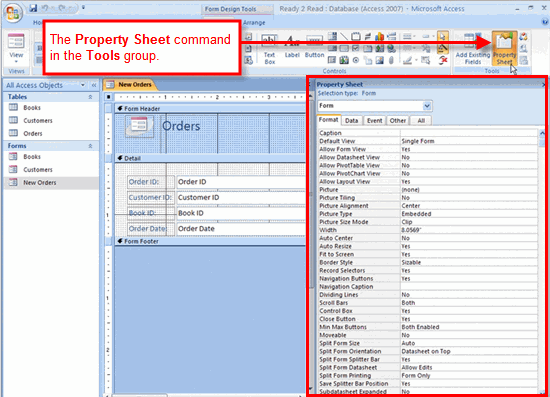The width and height of the screenshot is (550, 397).
Task: Save using the Quick Access floppy icon
Action: tap(33, 8)
